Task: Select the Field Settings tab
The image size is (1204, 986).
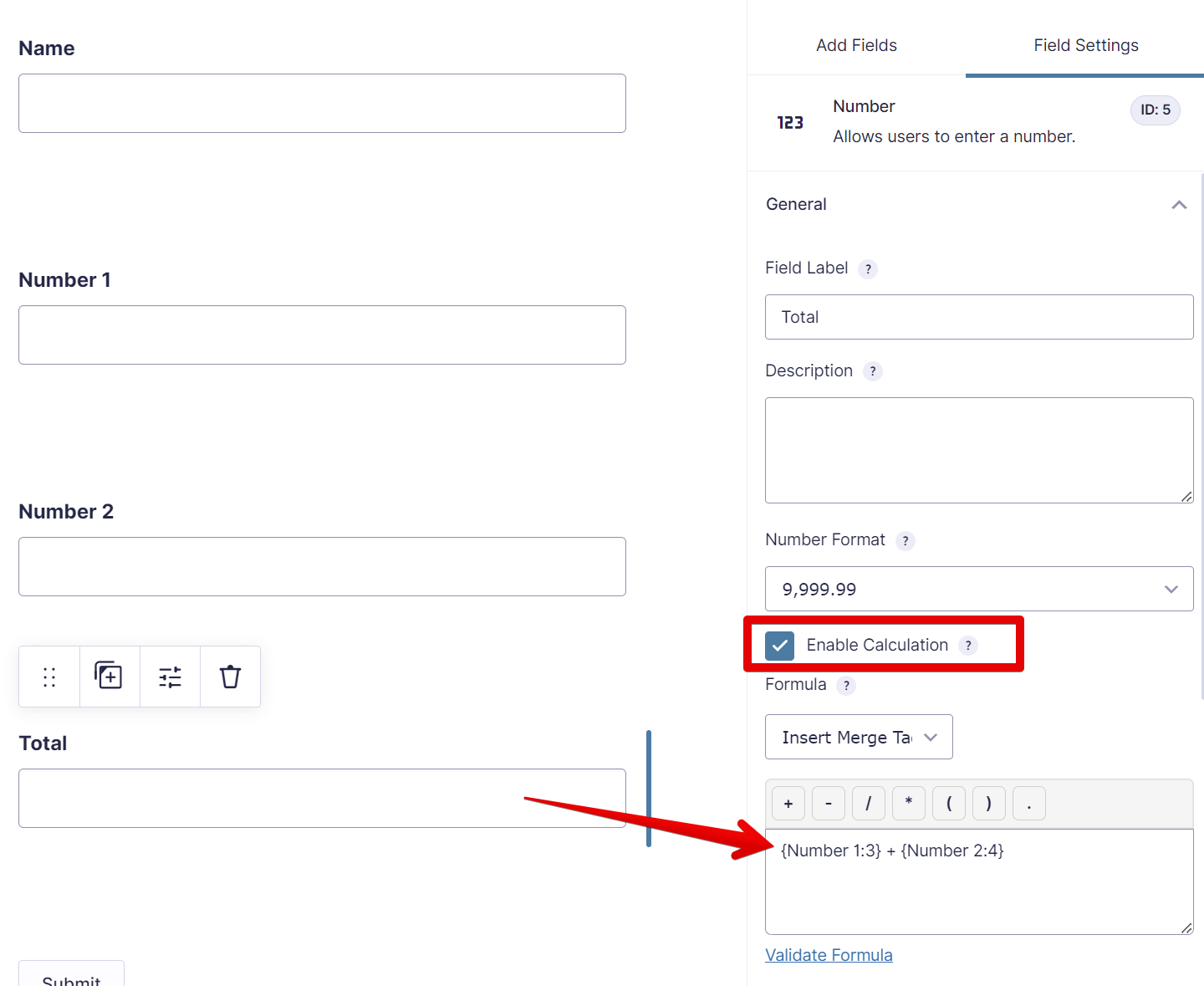Action: pyautogui.click(x=1086, y=45)
